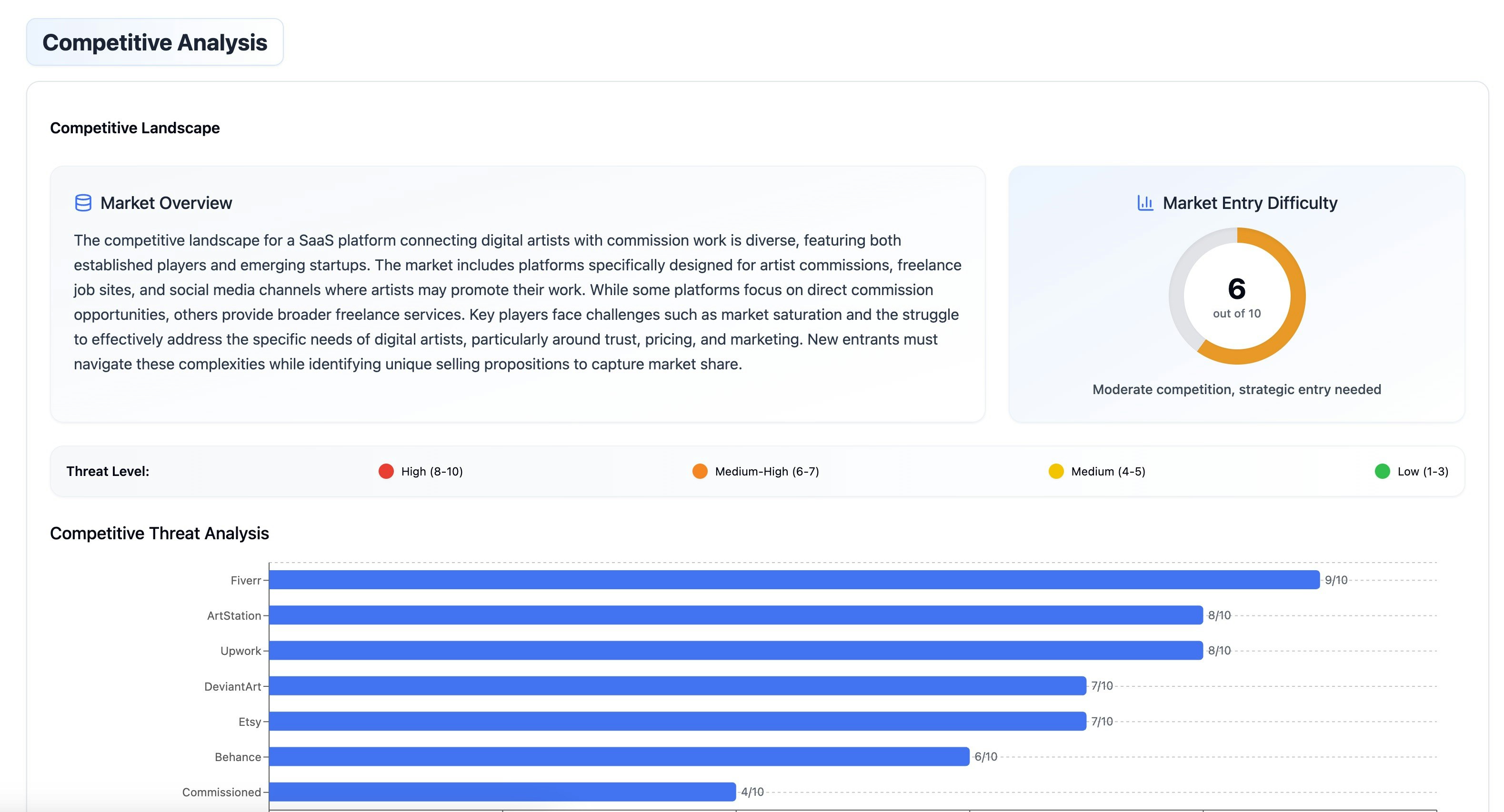The width and height of the screenshot is (1504, 812).
Task: Select the Behance threat bar
Action: [619, 757]
